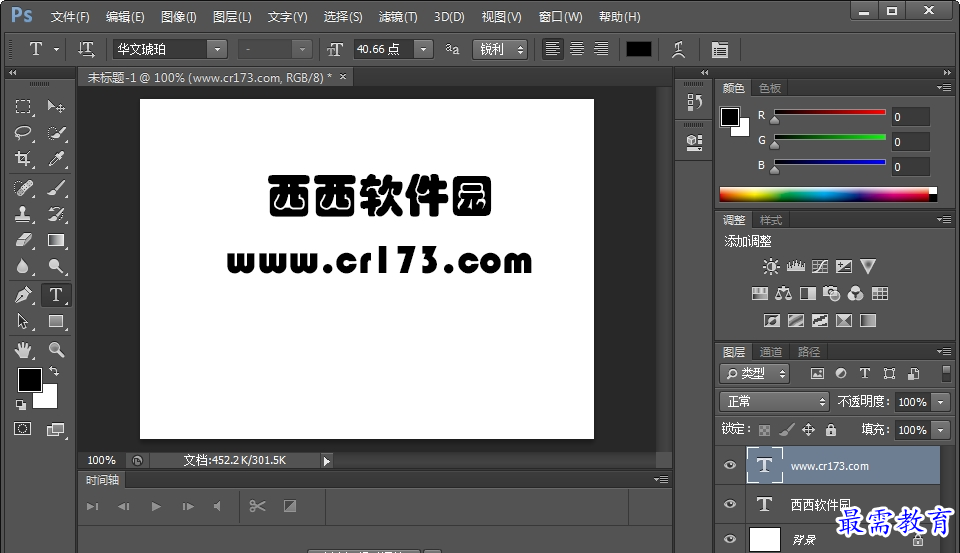Toggle lock transparent pixels
The width and height of the screenshot is (960, 553).
click(764, 430)
